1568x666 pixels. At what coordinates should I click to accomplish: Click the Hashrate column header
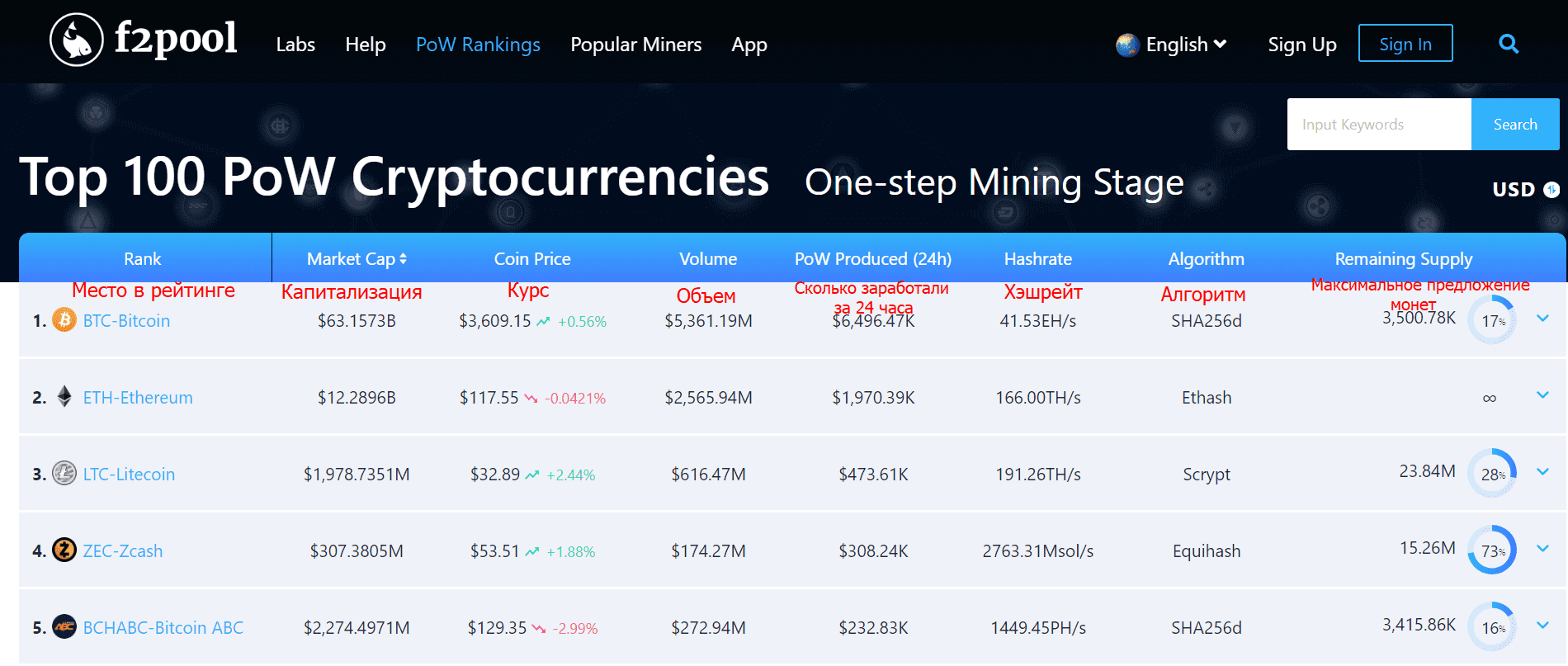1038,259
